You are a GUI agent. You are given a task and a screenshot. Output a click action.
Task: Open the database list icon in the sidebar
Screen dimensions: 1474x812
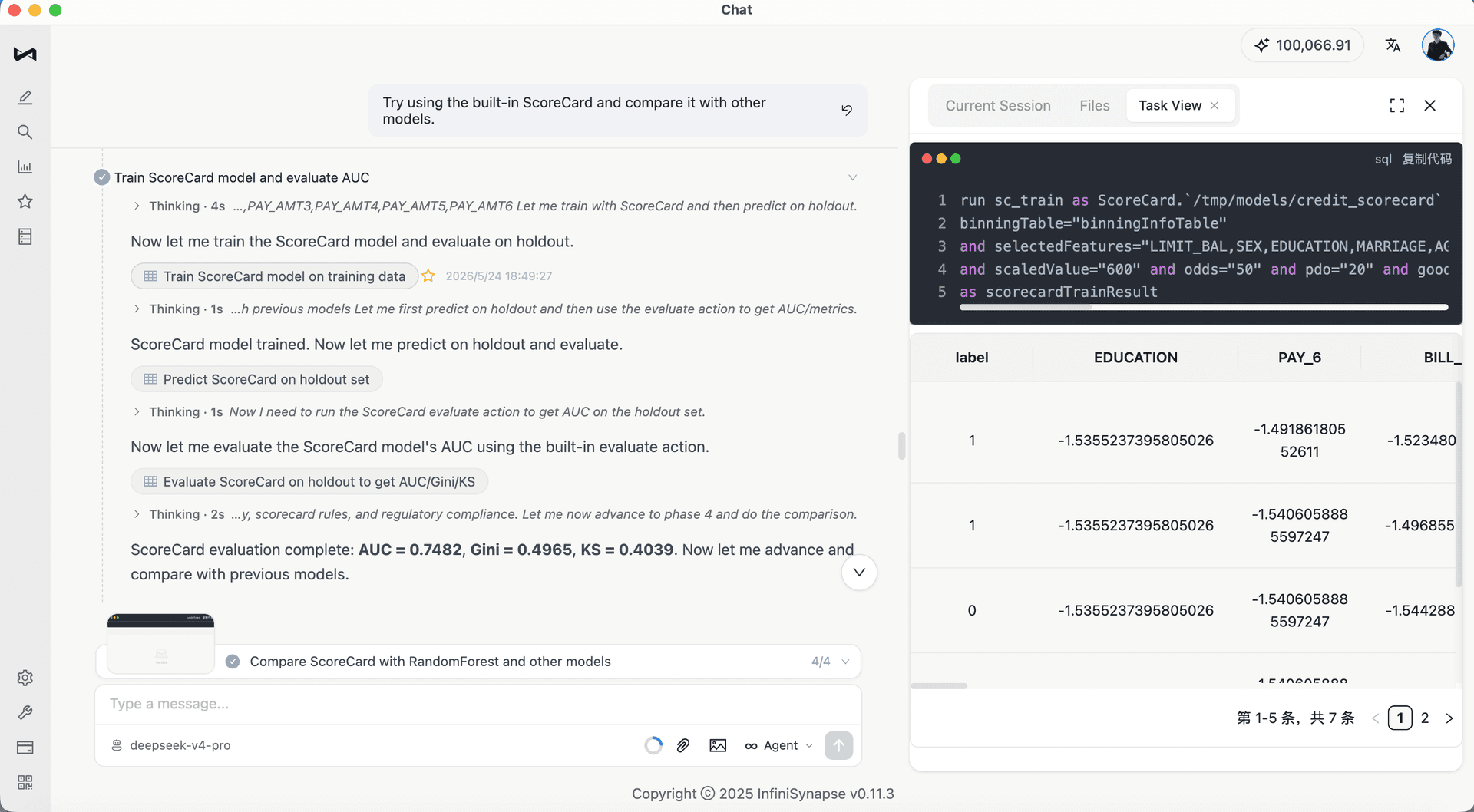25,236
